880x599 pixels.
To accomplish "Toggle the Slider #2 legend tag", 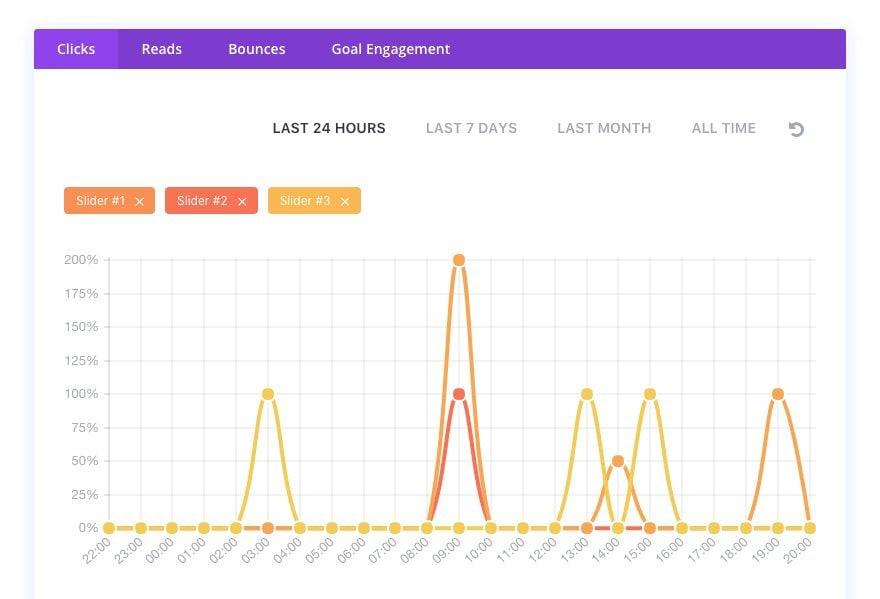I will coord(201,201).
